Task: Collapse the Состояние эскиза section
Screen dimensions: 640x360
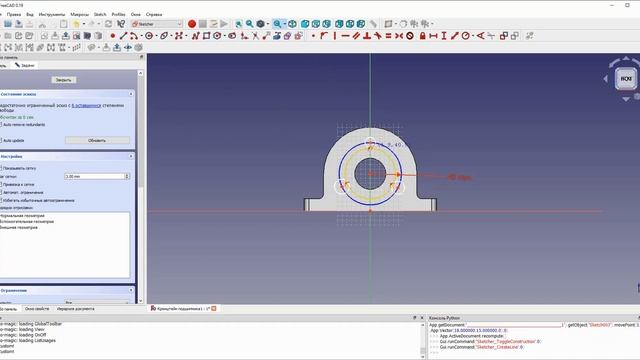Action: 131,94
